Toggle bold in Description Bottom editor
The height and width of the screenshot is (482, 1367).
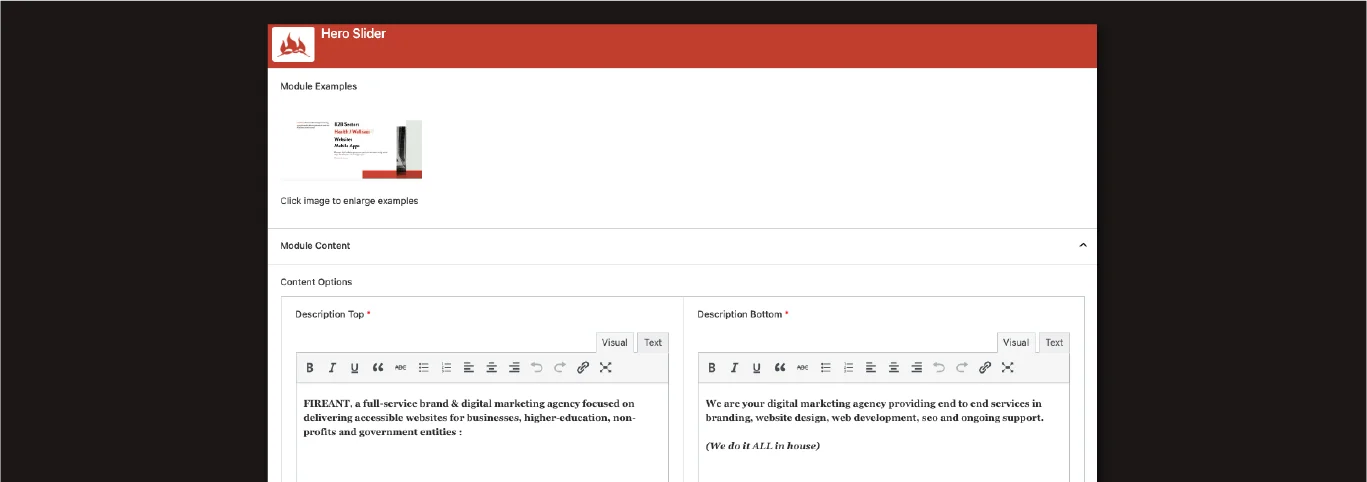[712, 368]
